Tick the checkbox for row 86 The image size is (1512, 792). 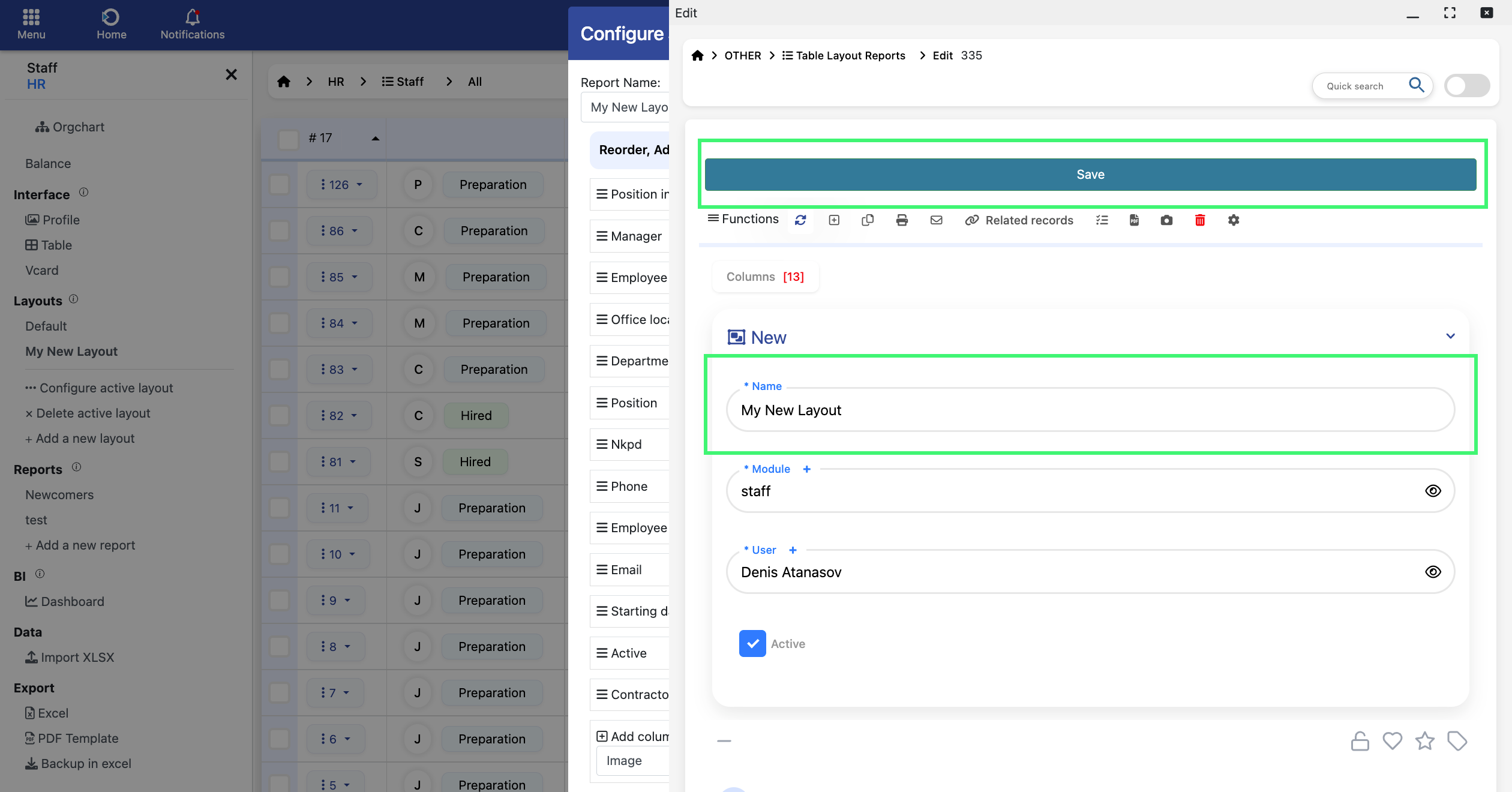tap(280, 231)
